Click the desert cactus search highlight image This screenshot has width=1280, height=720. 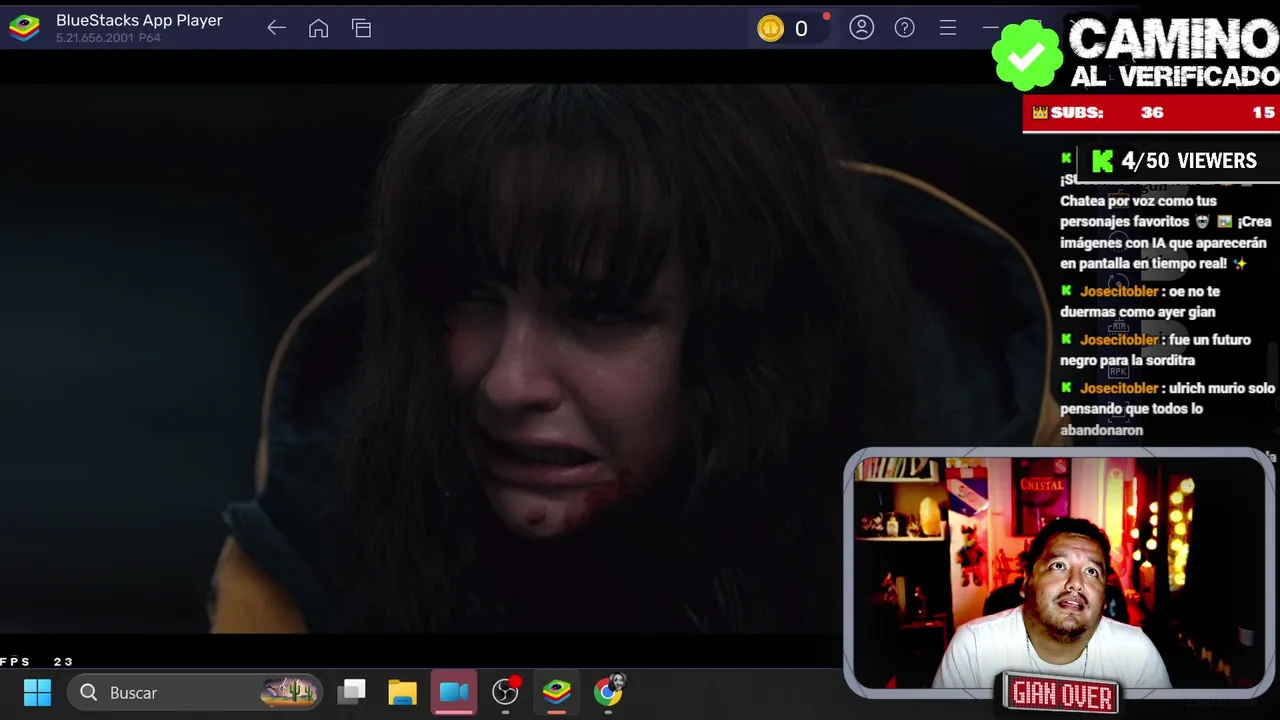tap(289, 691)
